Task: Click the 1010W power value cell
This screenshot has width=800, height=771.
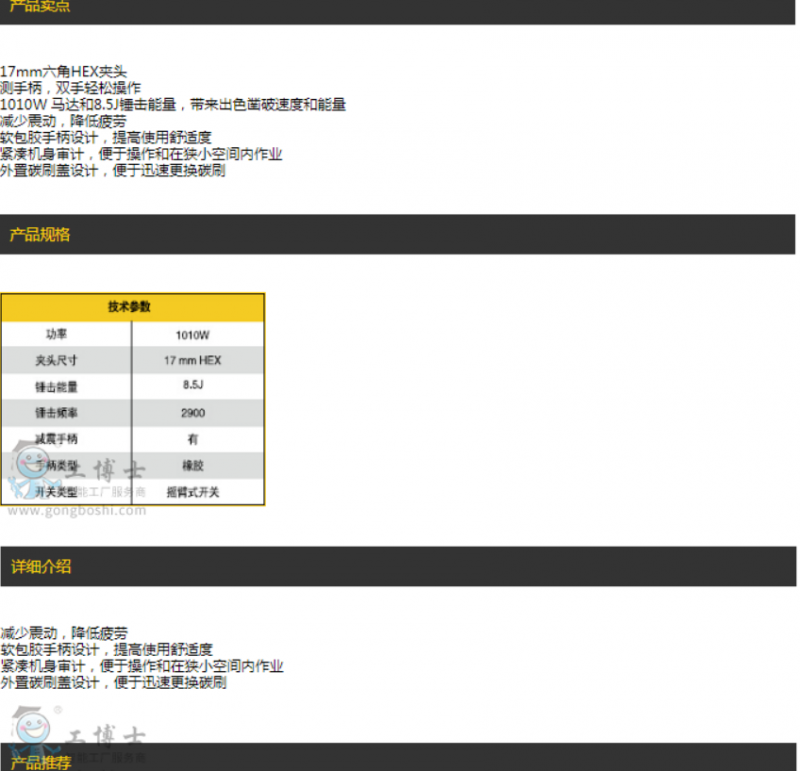Action: [192, 335]
